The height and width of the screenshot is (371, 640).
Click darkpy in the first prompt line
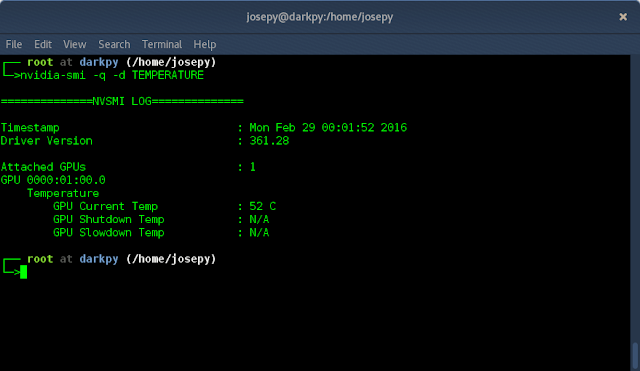(x=99, y=62)
